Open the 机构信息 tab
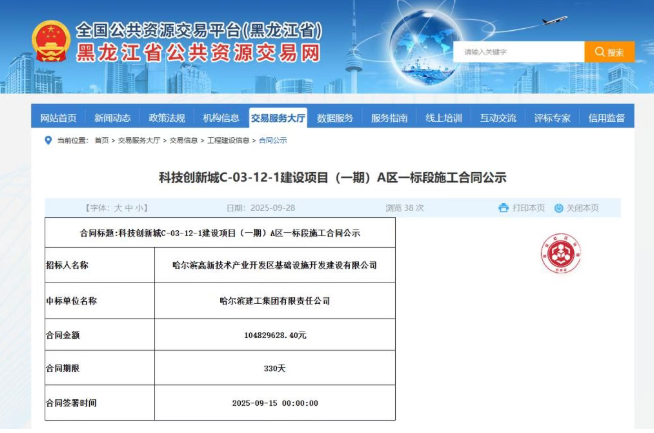Screen dimensions: 654x433 pyautogui.click(x=220, y=118)
